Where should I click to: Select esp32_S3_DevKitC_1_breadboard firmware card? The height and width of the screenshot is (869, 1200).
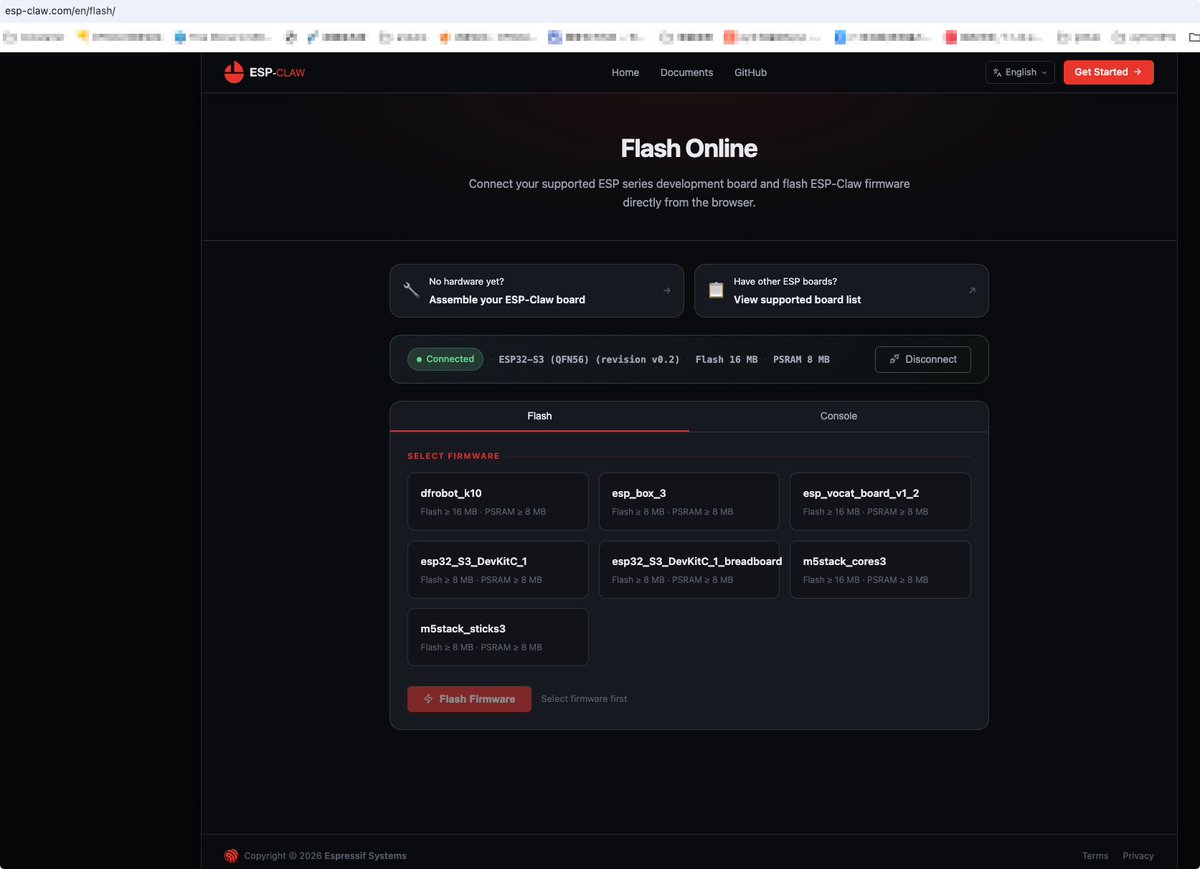(689, 570)
